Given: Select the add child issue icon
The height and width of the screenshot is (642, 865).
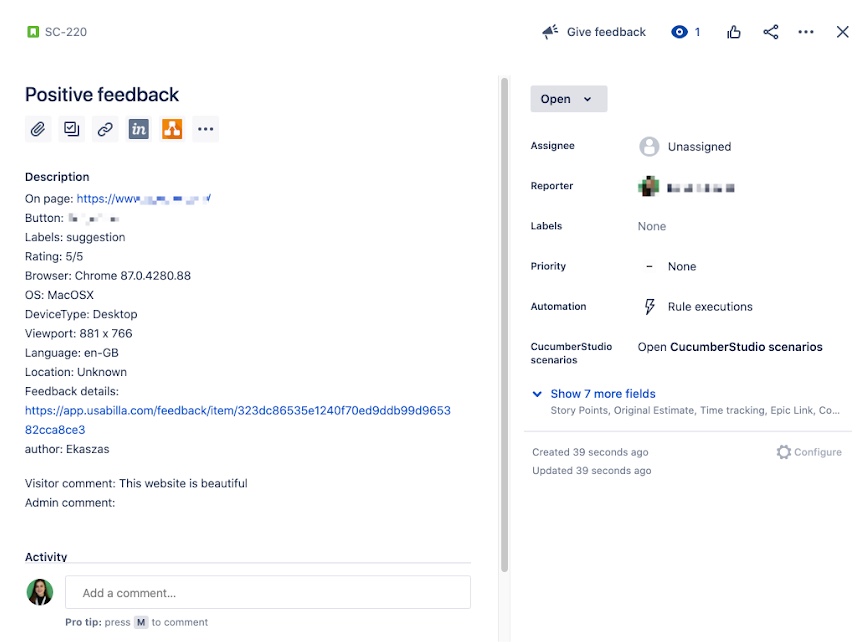Looking at the screenshot, I should [71, 129].
